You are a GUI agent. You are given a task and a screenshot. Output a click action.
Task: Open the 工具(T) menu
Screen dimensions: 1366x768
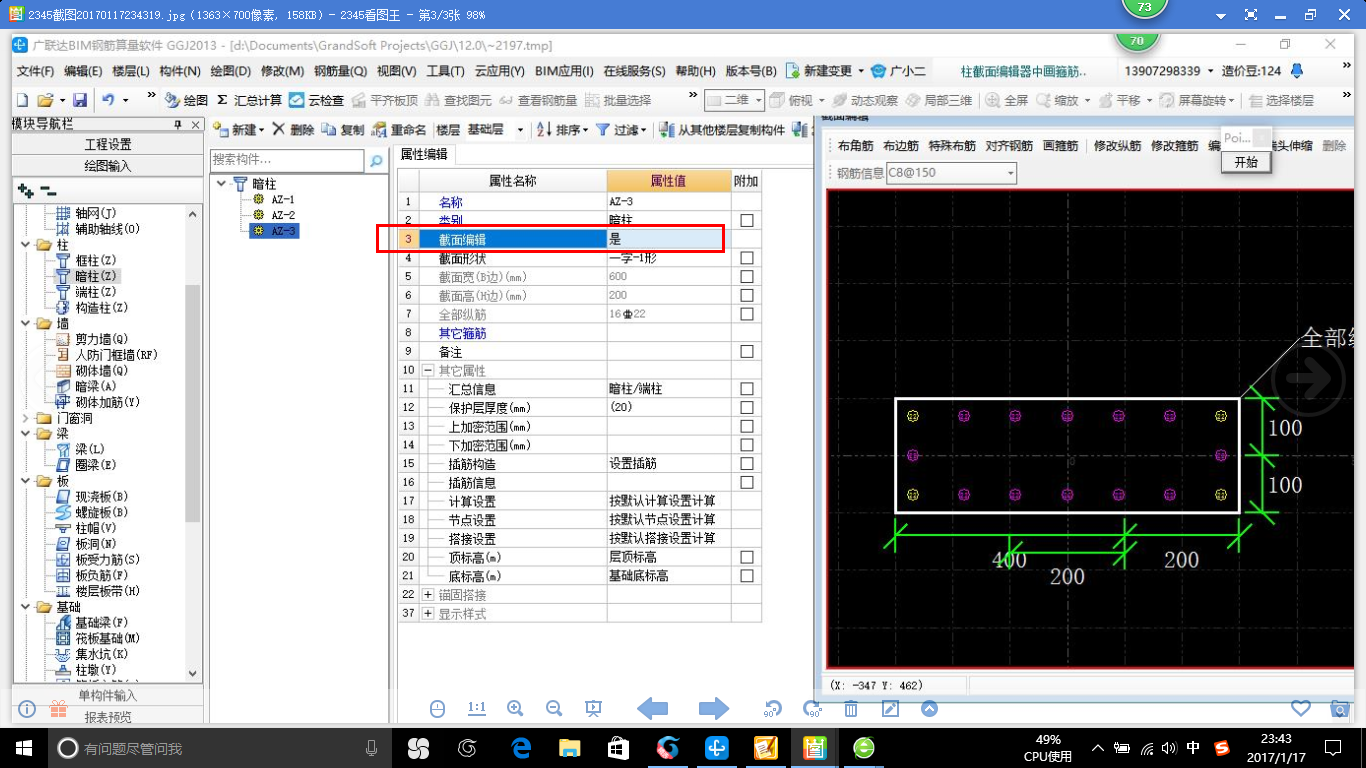tap(445, 71)
